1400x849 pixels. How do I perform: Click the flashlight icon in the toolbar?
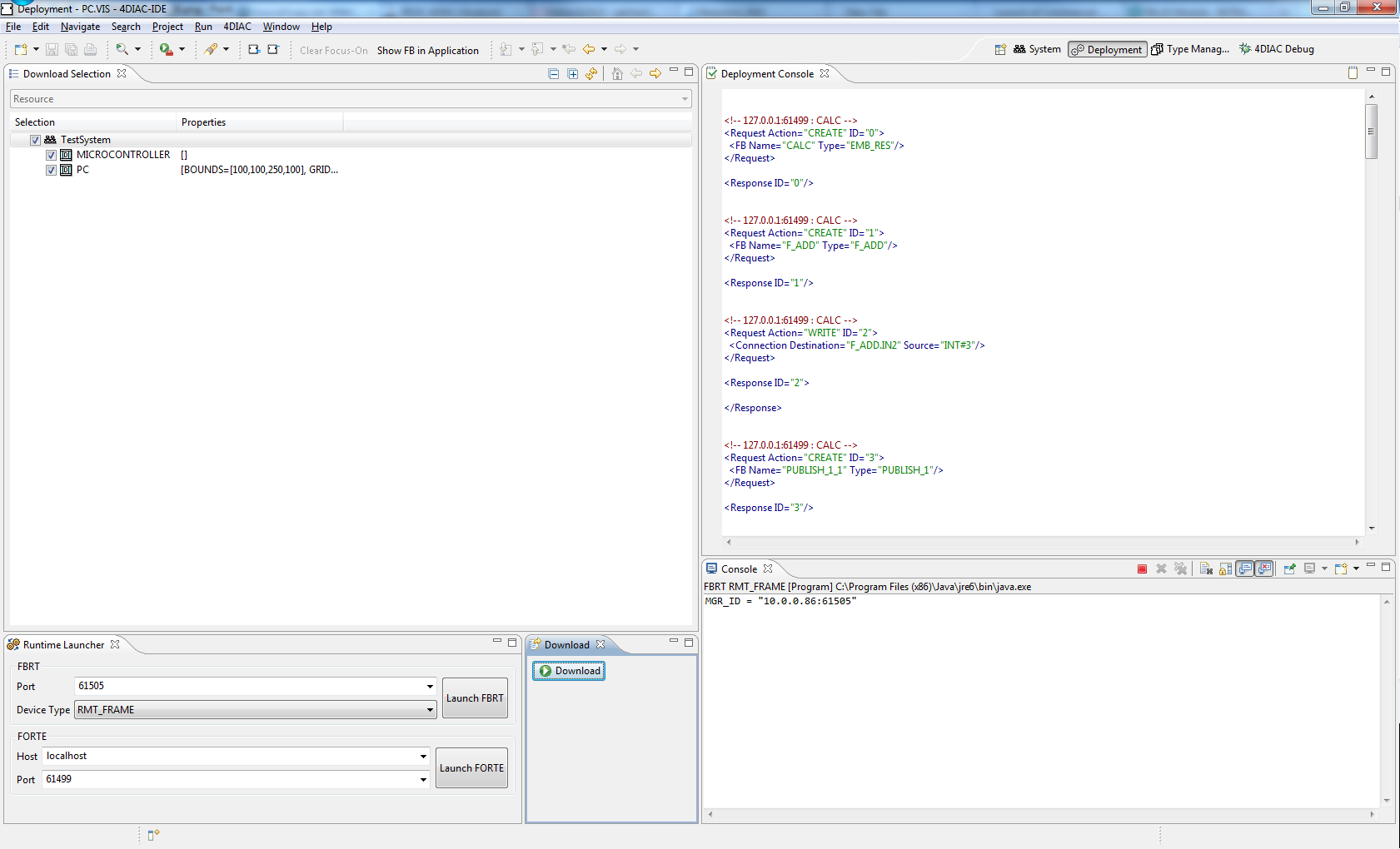[x=211, y=50]
